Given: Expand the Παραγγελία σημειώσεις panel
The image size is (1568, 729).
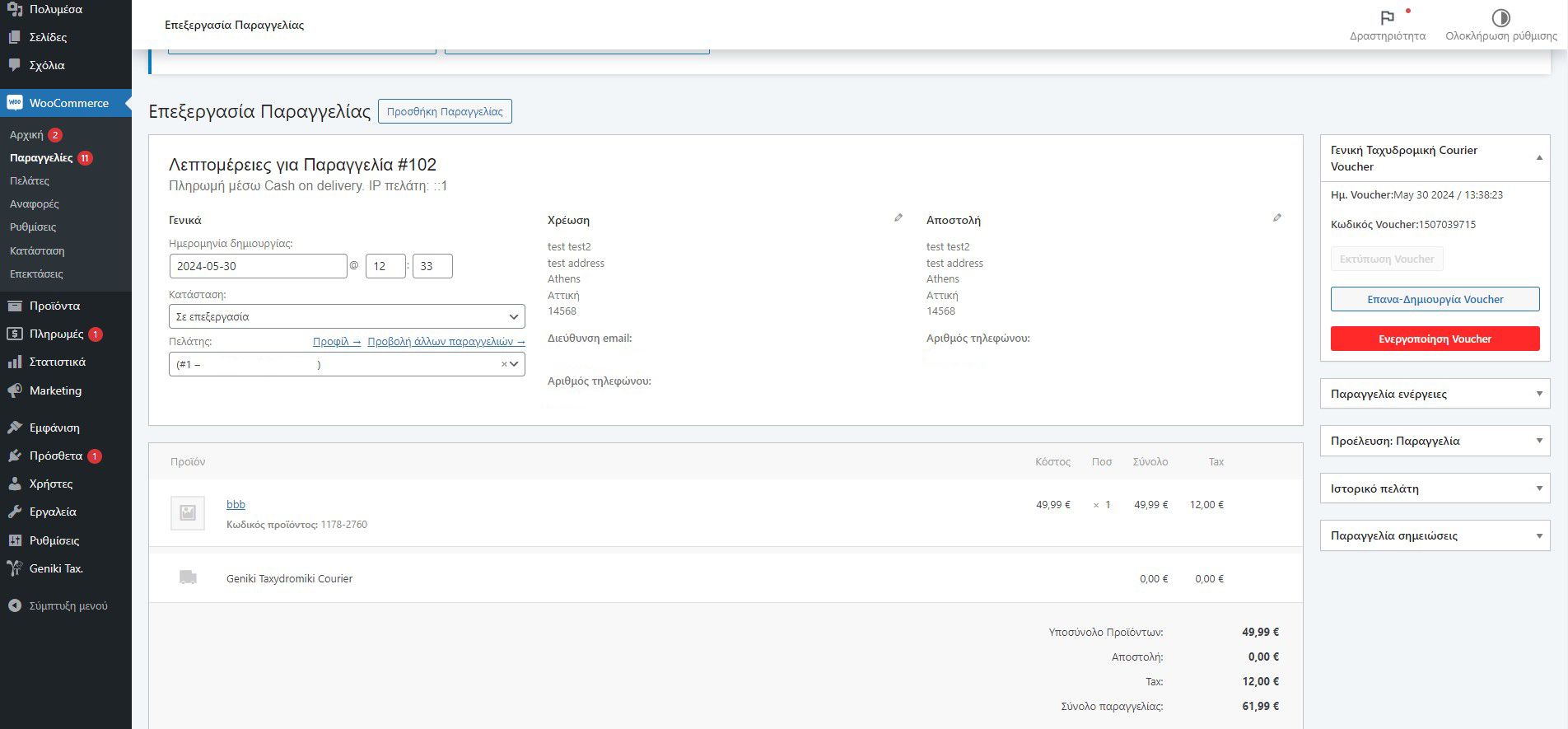Looking at the screenshot, I should [1539, 535].
